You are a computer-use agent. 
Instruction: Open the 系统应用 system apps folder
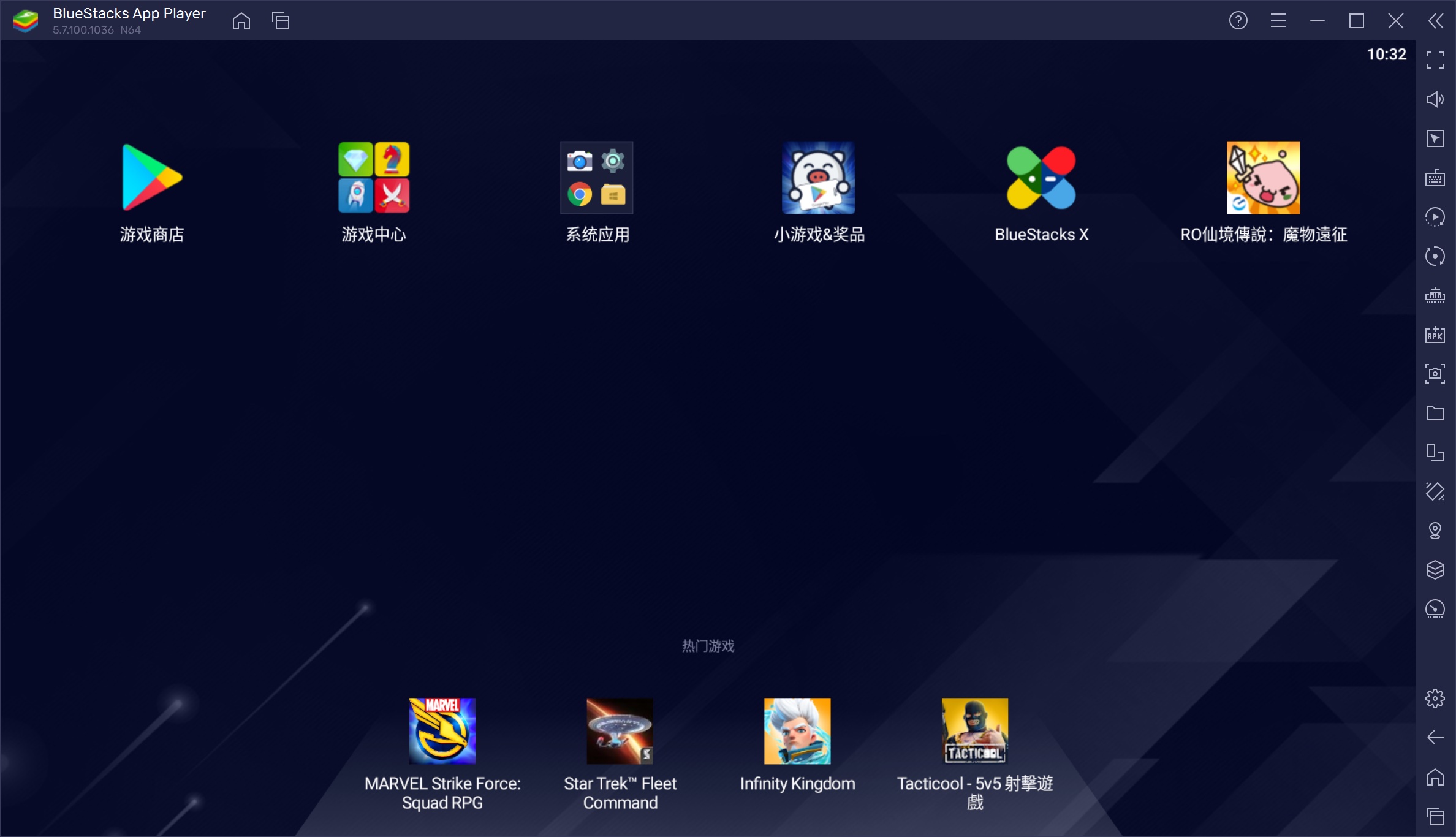pyautogui.click(x=597, y=178)
